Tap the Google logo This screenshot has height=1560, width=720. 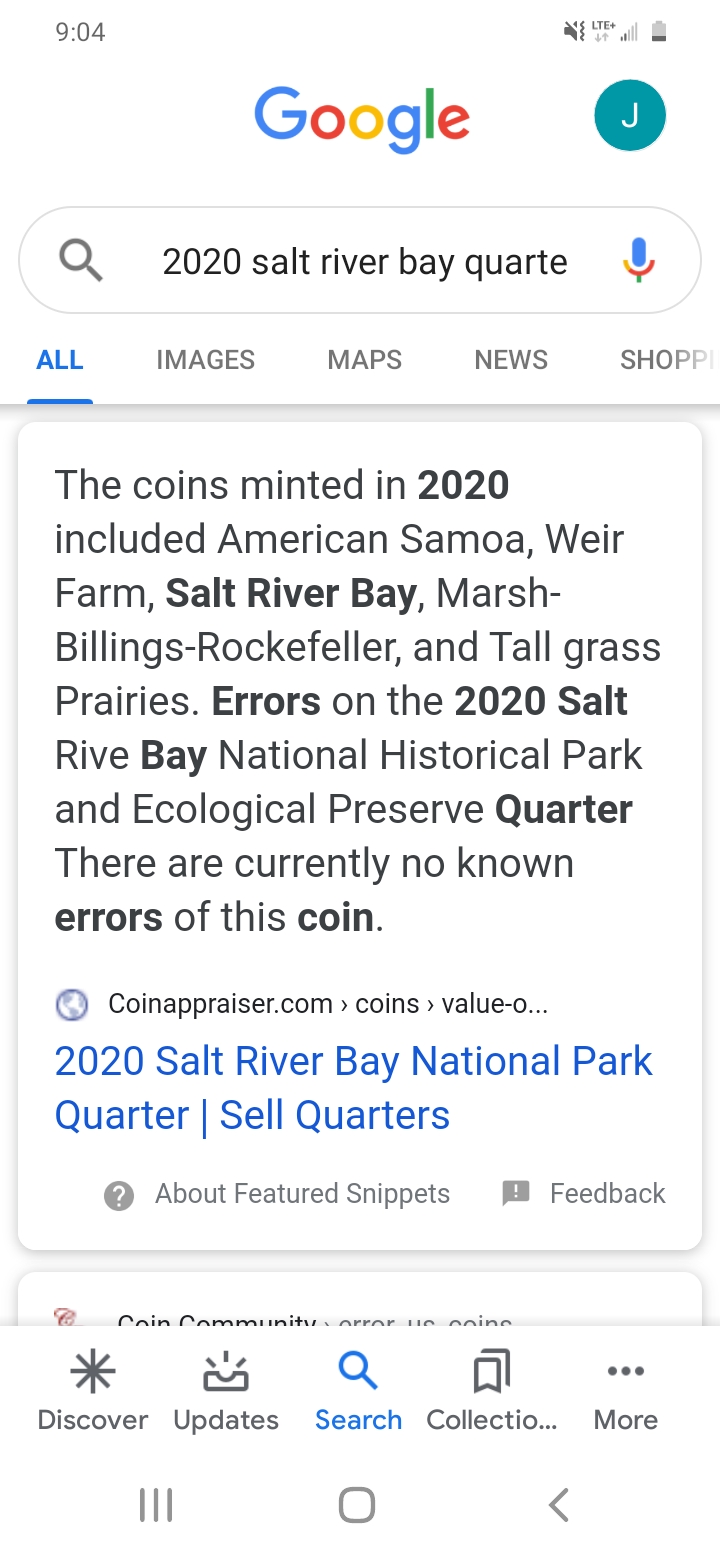coord(362,118)
